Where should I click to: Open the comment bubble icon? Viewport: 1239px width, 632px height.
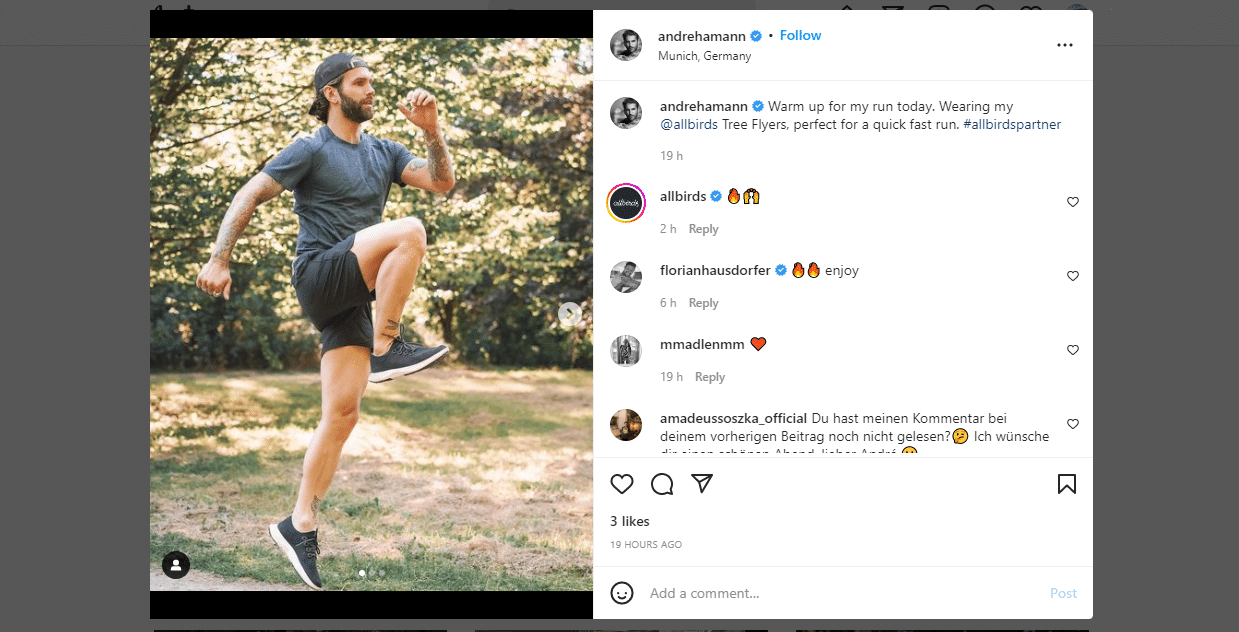tap(662, 484)
